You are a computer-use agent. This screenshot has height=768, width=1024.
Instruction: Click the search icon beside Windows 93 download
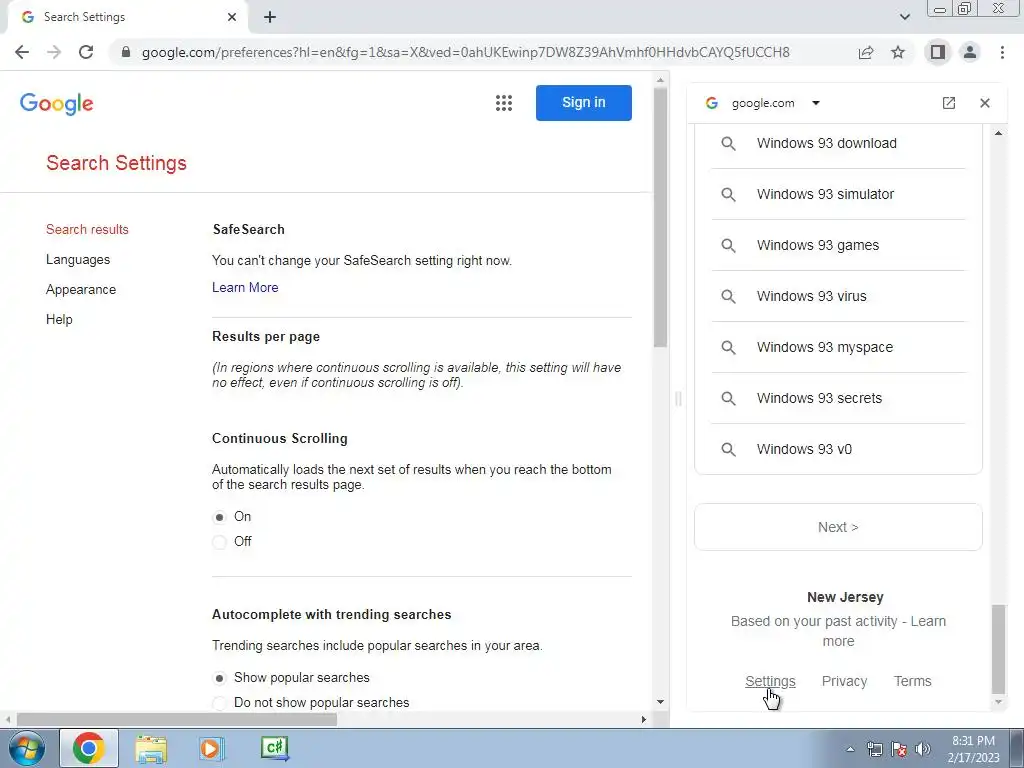click(728, 144)
